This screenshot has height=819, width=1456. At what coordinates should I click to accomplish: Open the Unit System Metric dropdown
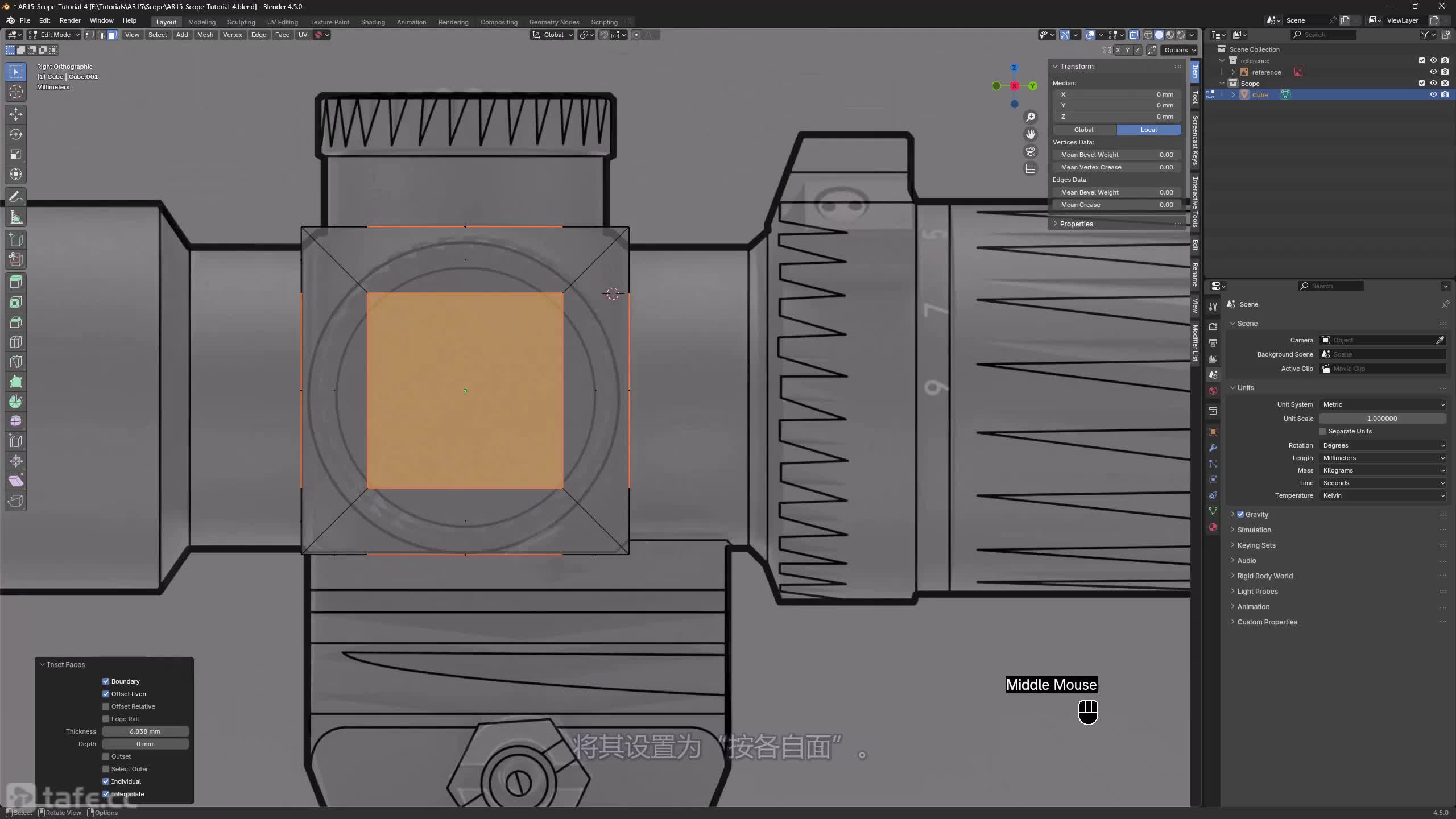[x=1383, y=404]
